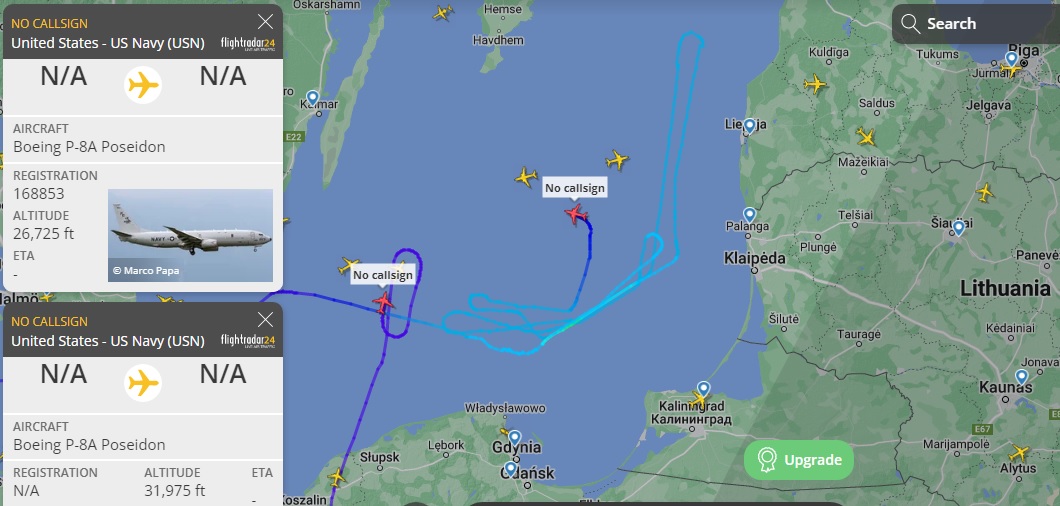This screenshot has height=506, width=1060.
Task: Select the yellow plane near Alytus
Action: coord(1018,453)
